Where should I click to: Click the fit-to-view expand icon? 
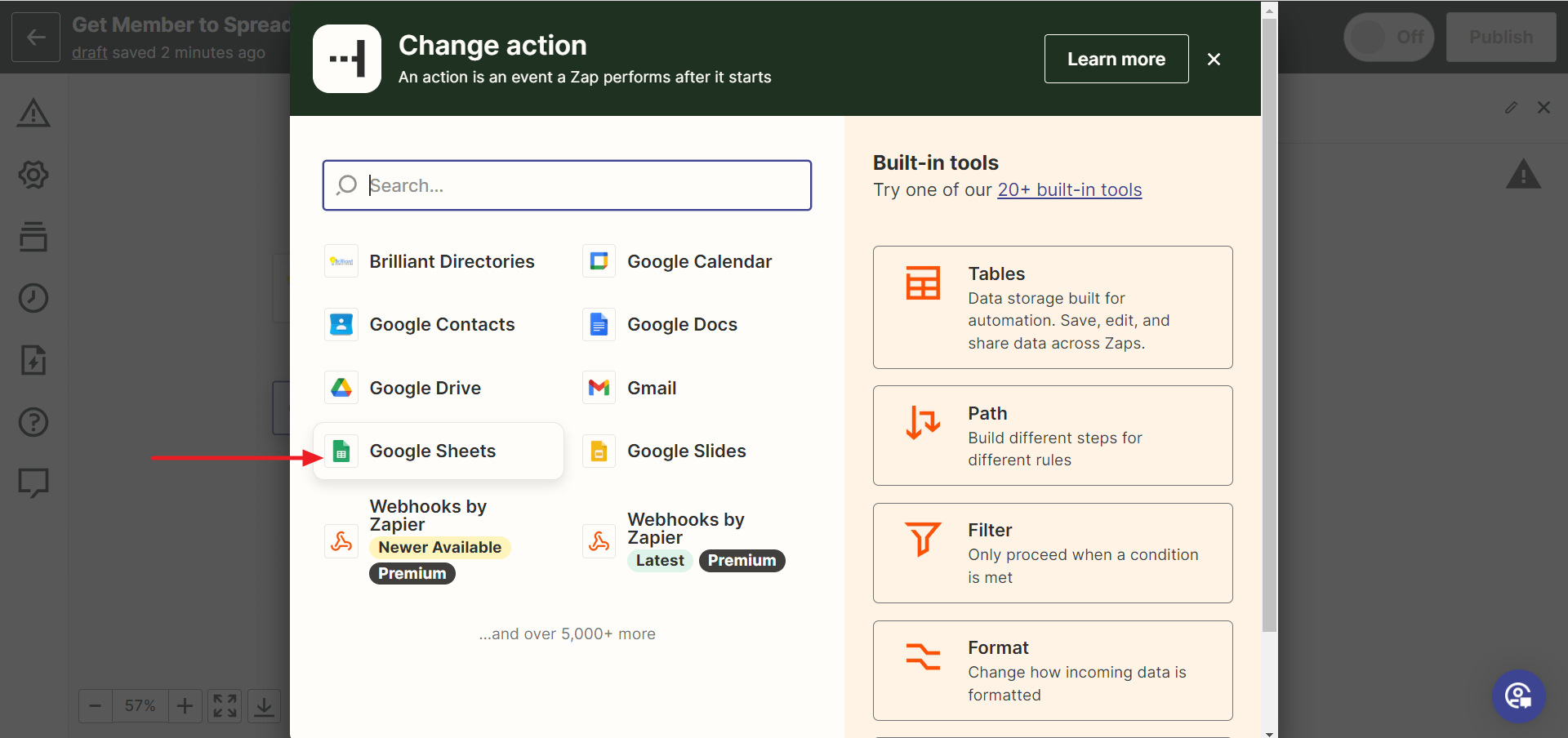tap(225, 705)
